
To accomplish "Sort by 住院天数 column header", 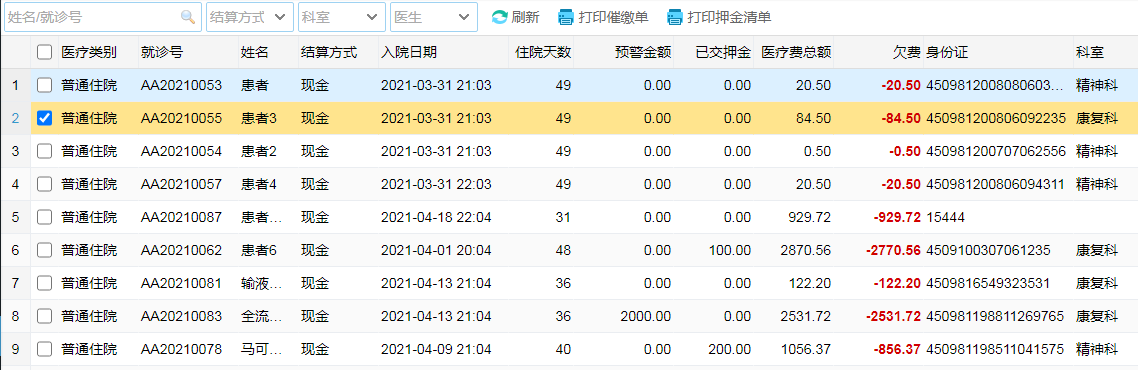I will click(x=543, y=52).
